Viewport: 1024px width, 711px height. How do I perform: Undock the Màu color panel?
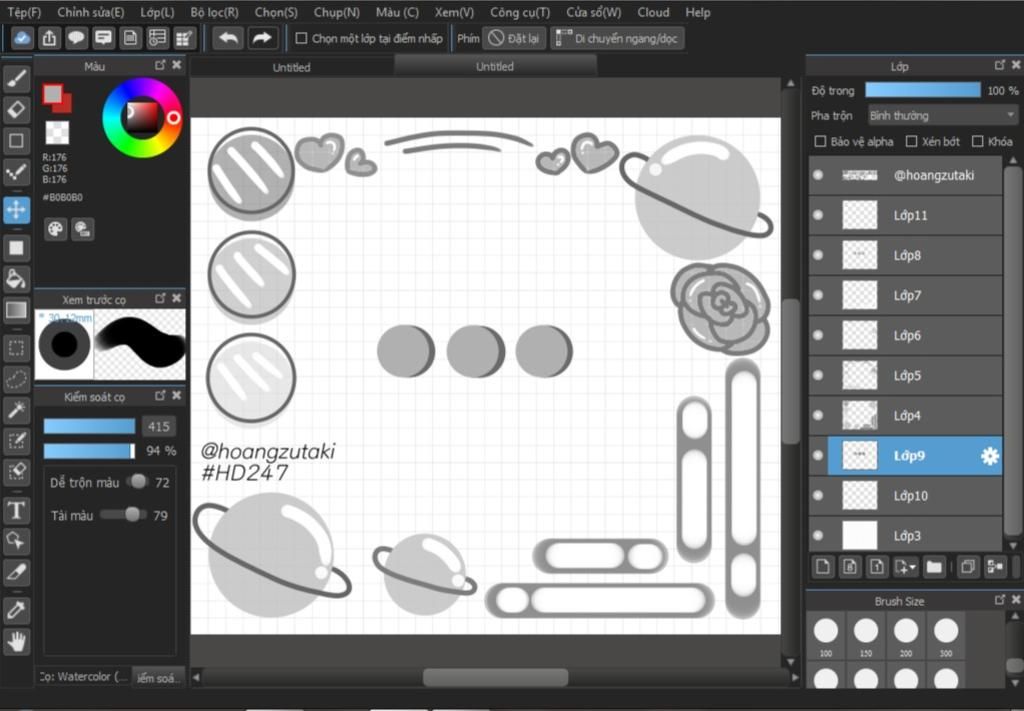pos(160,65)
